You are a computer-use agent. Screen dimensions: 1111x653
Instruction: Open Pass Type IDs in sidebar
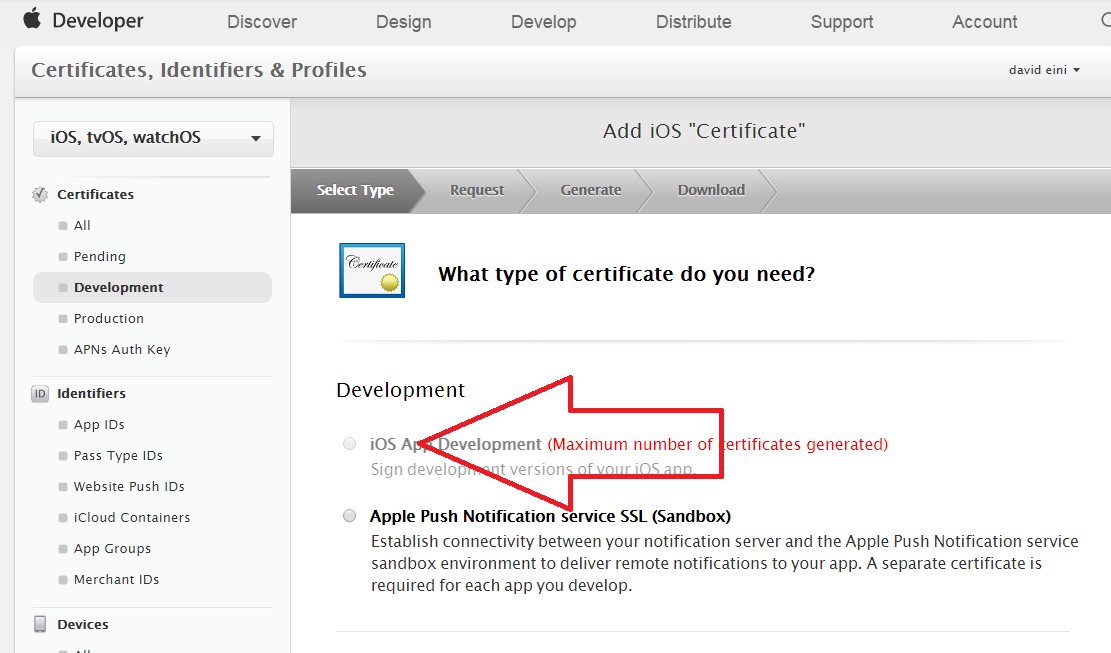pyautogui.click(x=118, y=456)
